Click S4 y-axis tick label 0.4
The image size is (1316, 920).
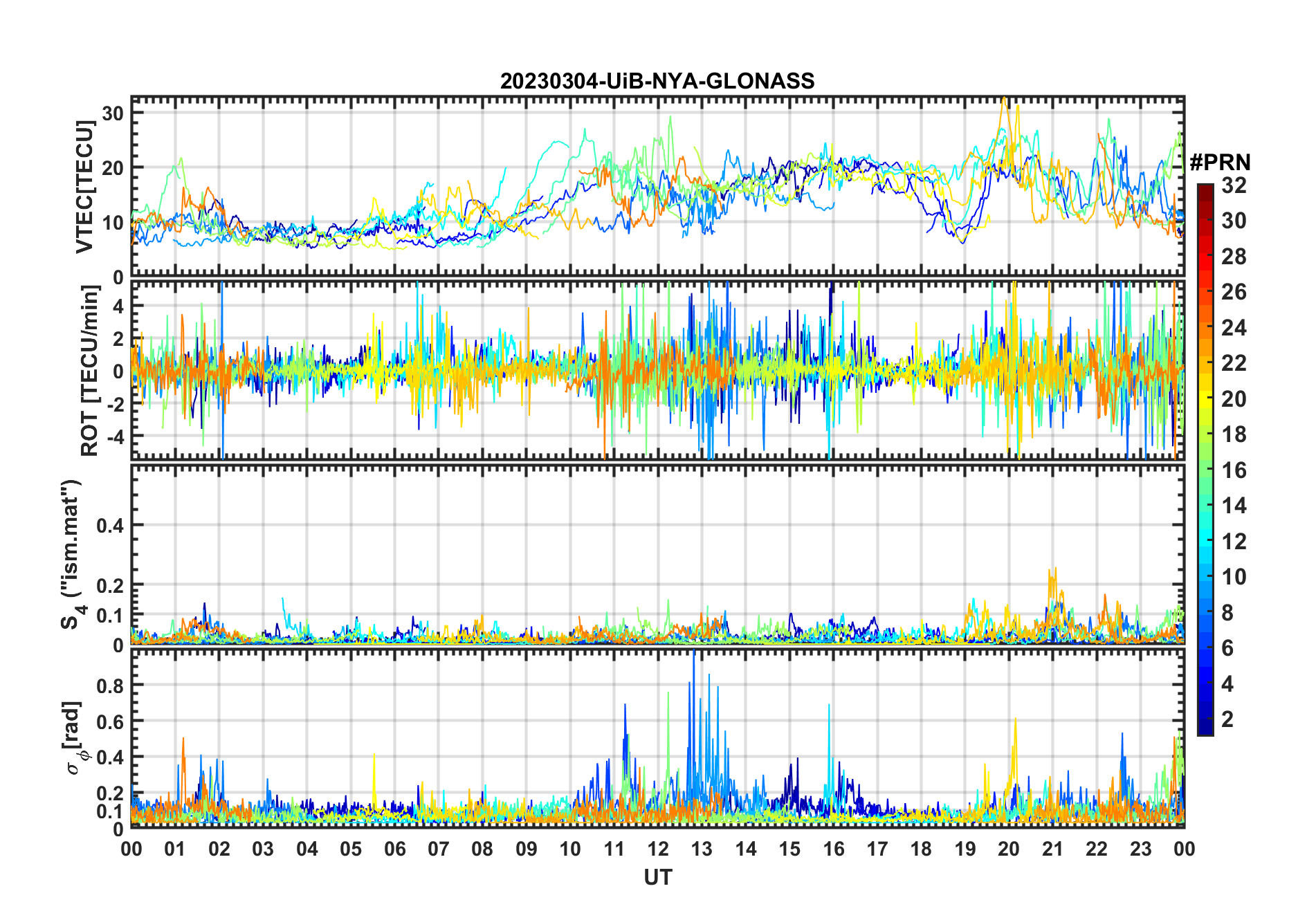(x=110, y=525)
